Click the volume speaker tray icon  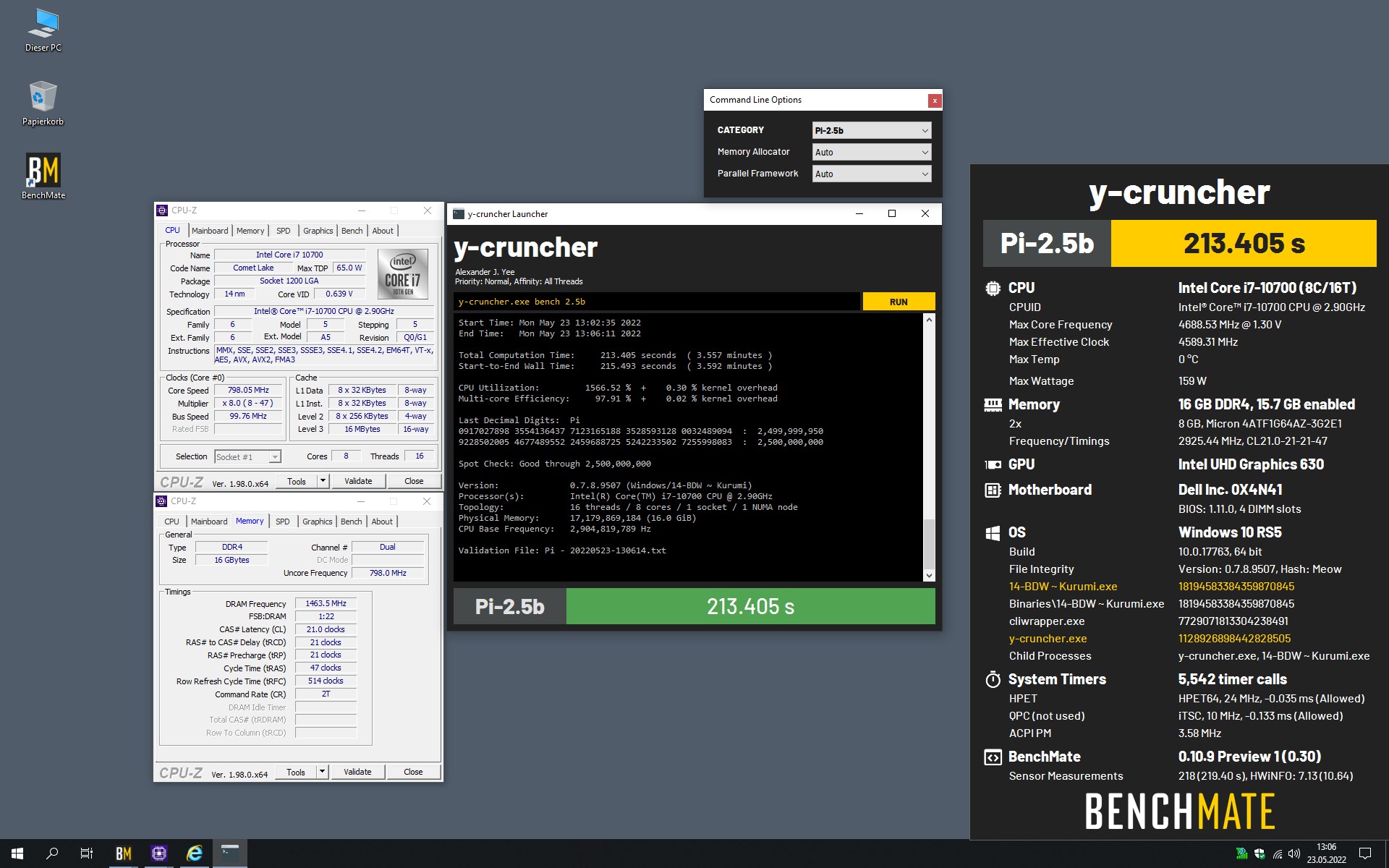(1294, 854)
